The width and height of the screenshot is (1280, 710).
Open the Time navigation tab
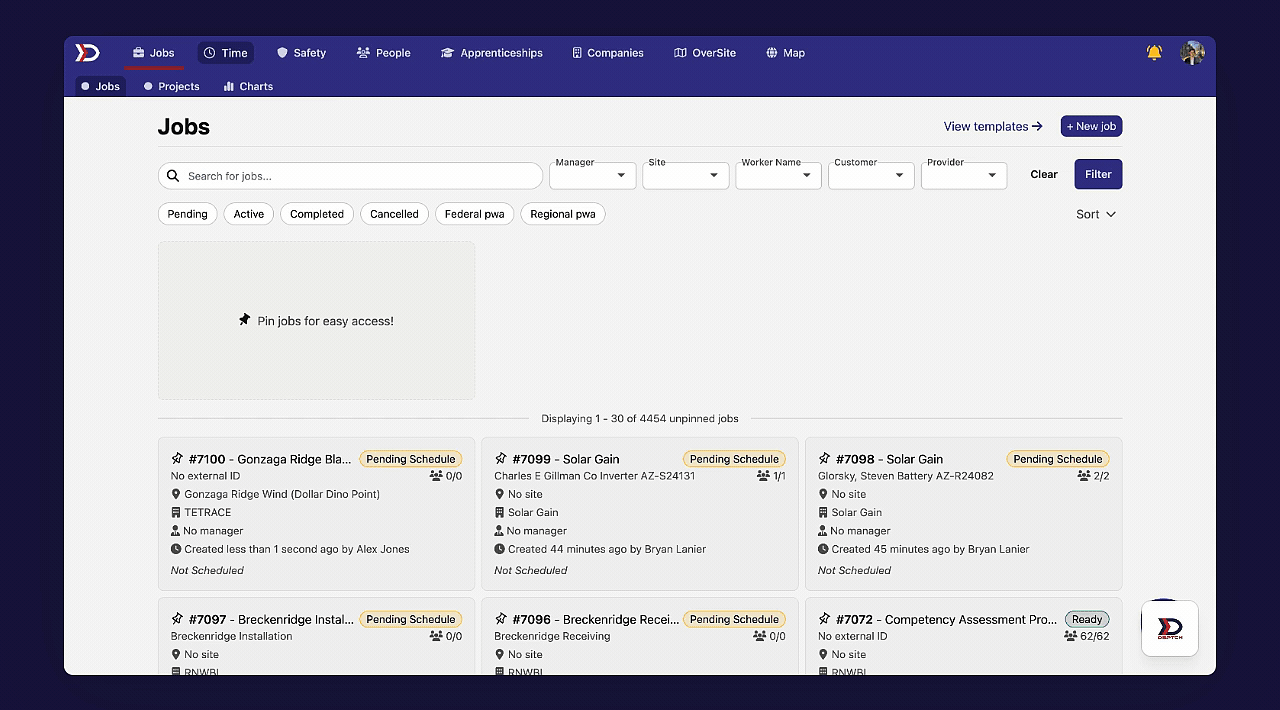[225, 53]
